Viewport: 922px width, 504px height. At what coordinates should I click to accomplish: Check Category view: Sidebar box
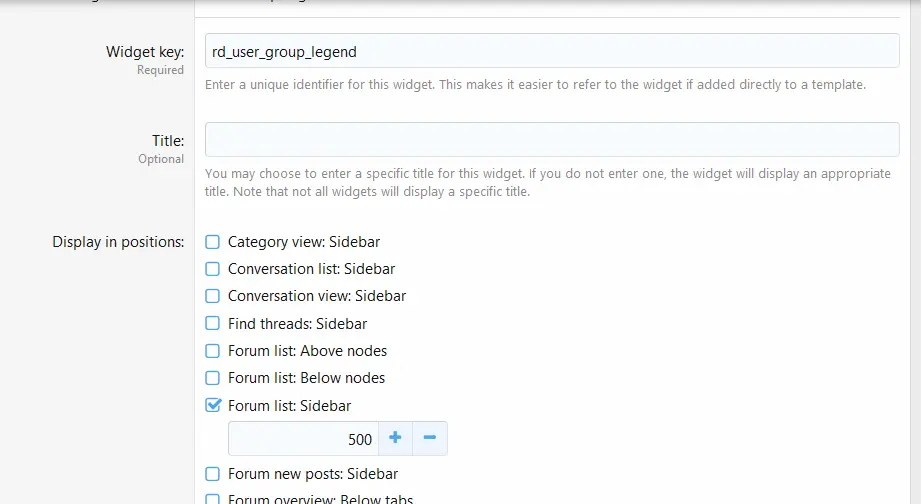pyautogui.click(x=212, y=242)
